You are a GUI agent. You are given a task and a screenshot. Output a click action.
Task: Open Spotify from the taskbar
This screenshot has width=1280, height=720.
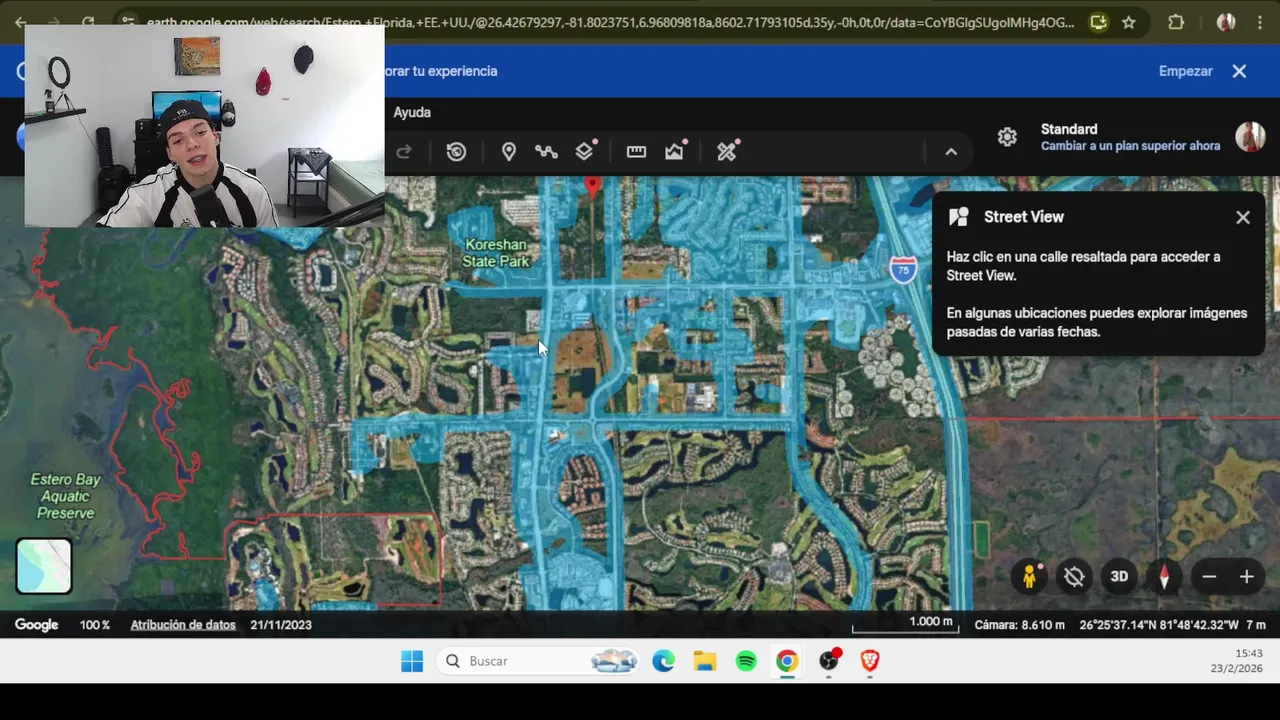pyautogui.click(x=746, y=661)
